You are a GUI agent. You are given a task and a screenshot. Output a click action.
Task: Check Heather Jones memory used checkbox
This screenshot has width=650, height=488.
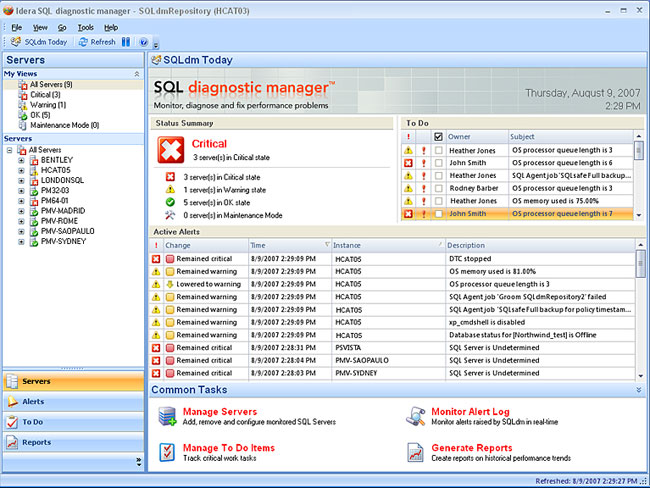(438, 201)
